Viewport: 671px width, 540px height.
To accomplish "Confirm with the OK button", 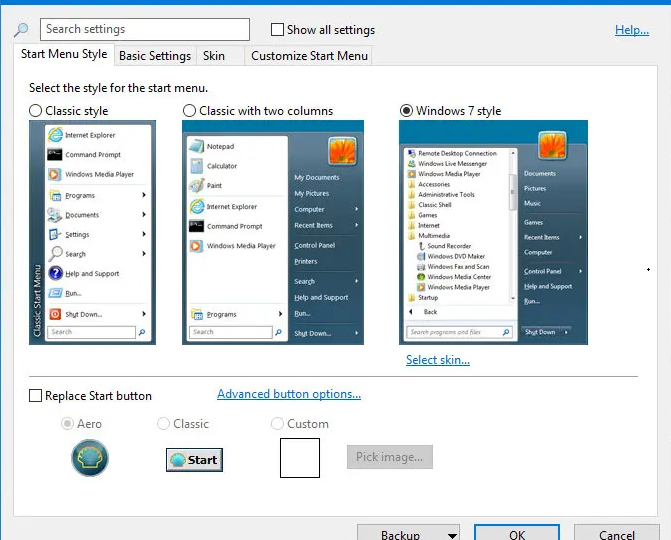I will click(517, 534).
